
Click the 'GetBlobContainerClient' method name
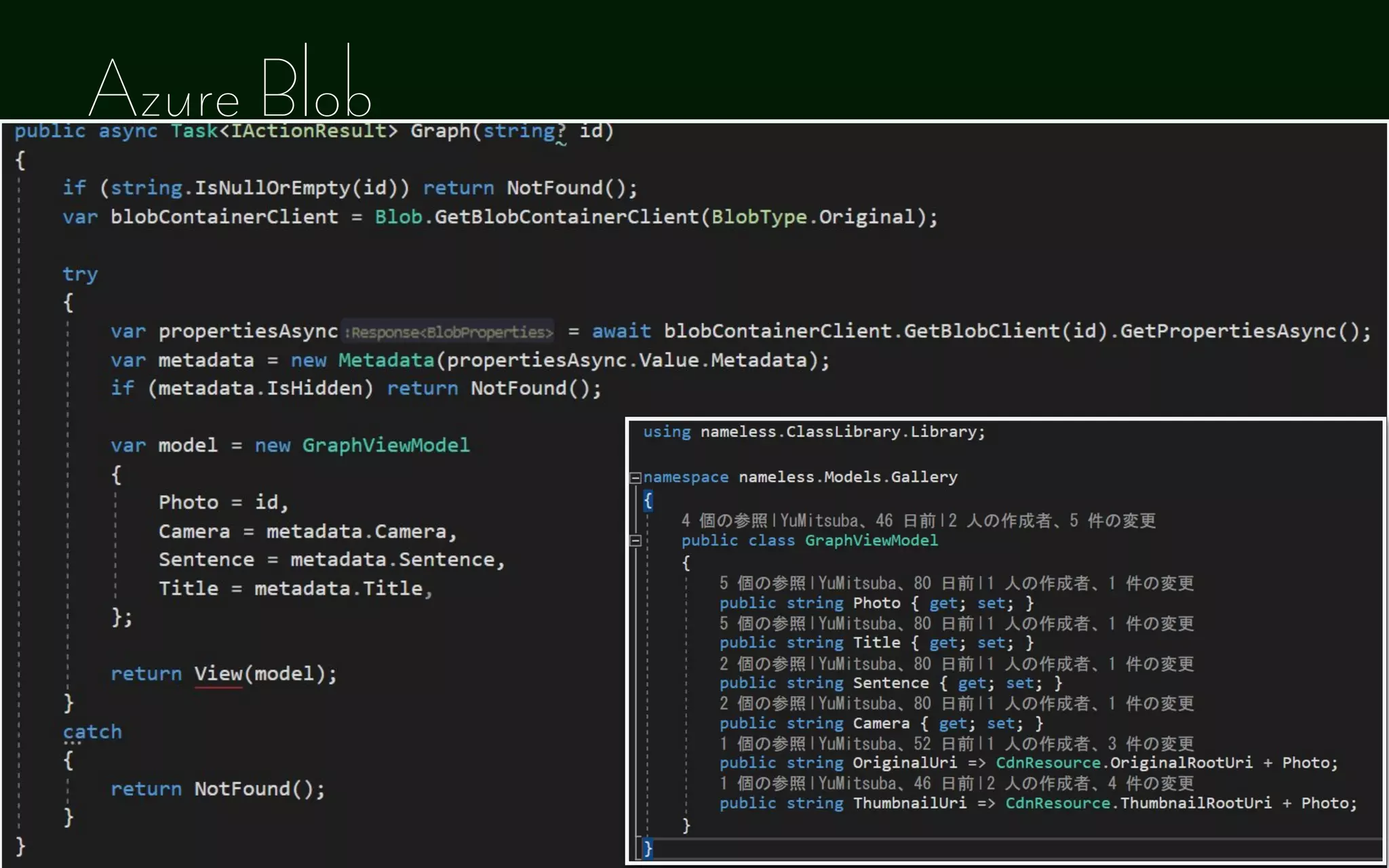566,217
